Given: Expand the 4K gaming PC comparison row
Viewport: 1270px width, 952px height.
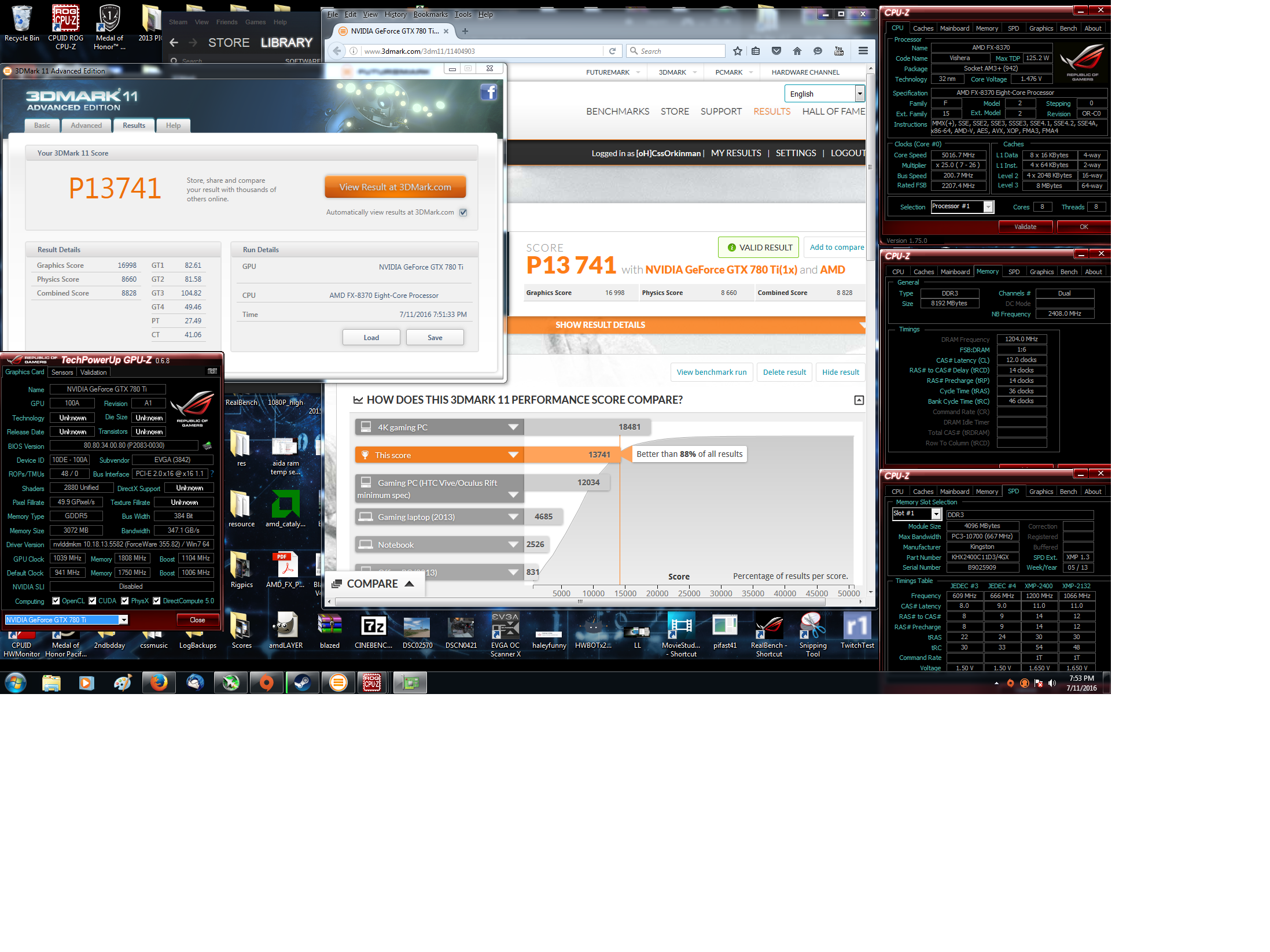Looking at the screenshot, I should [x=513, y=427].
